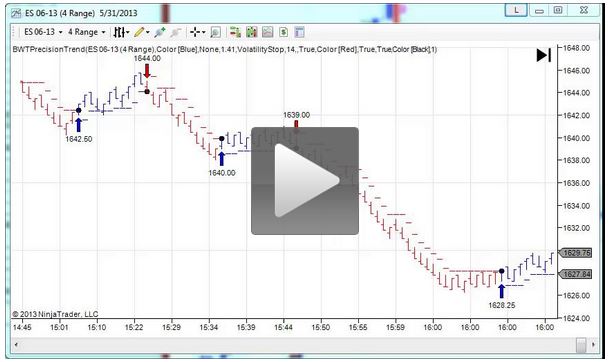The image size is (609, 362).
Task: Click the 1644.00 signal price label
Action: pos(147,59)
